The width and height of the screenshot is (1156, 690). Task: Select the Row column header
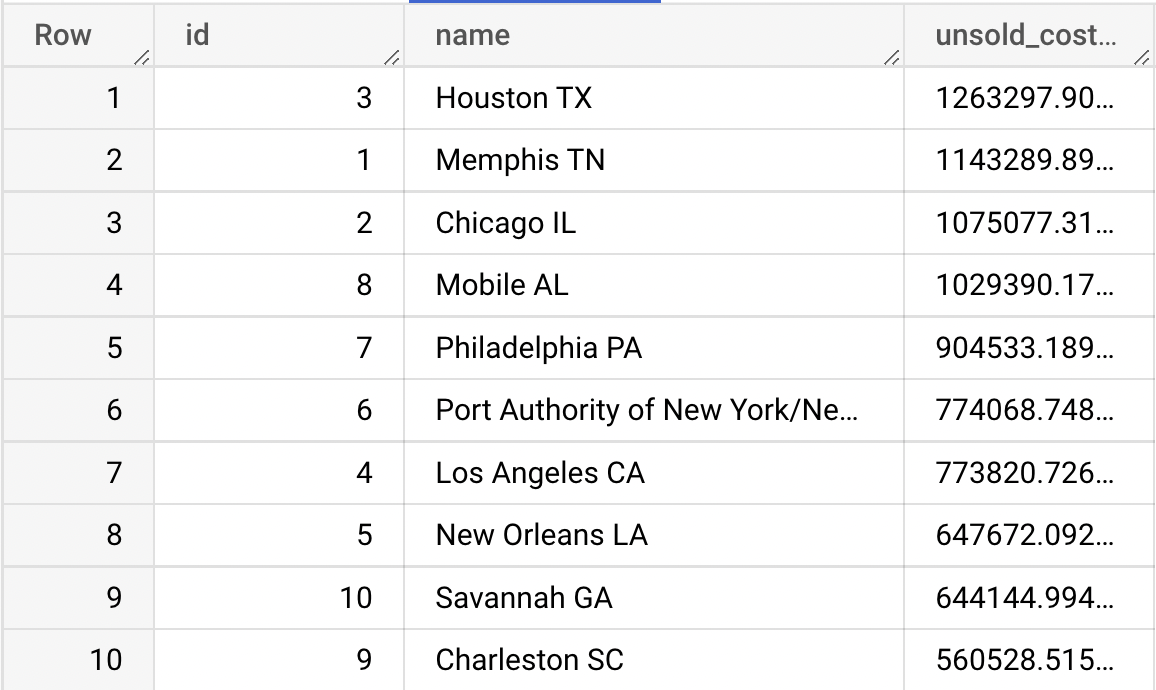63,36
